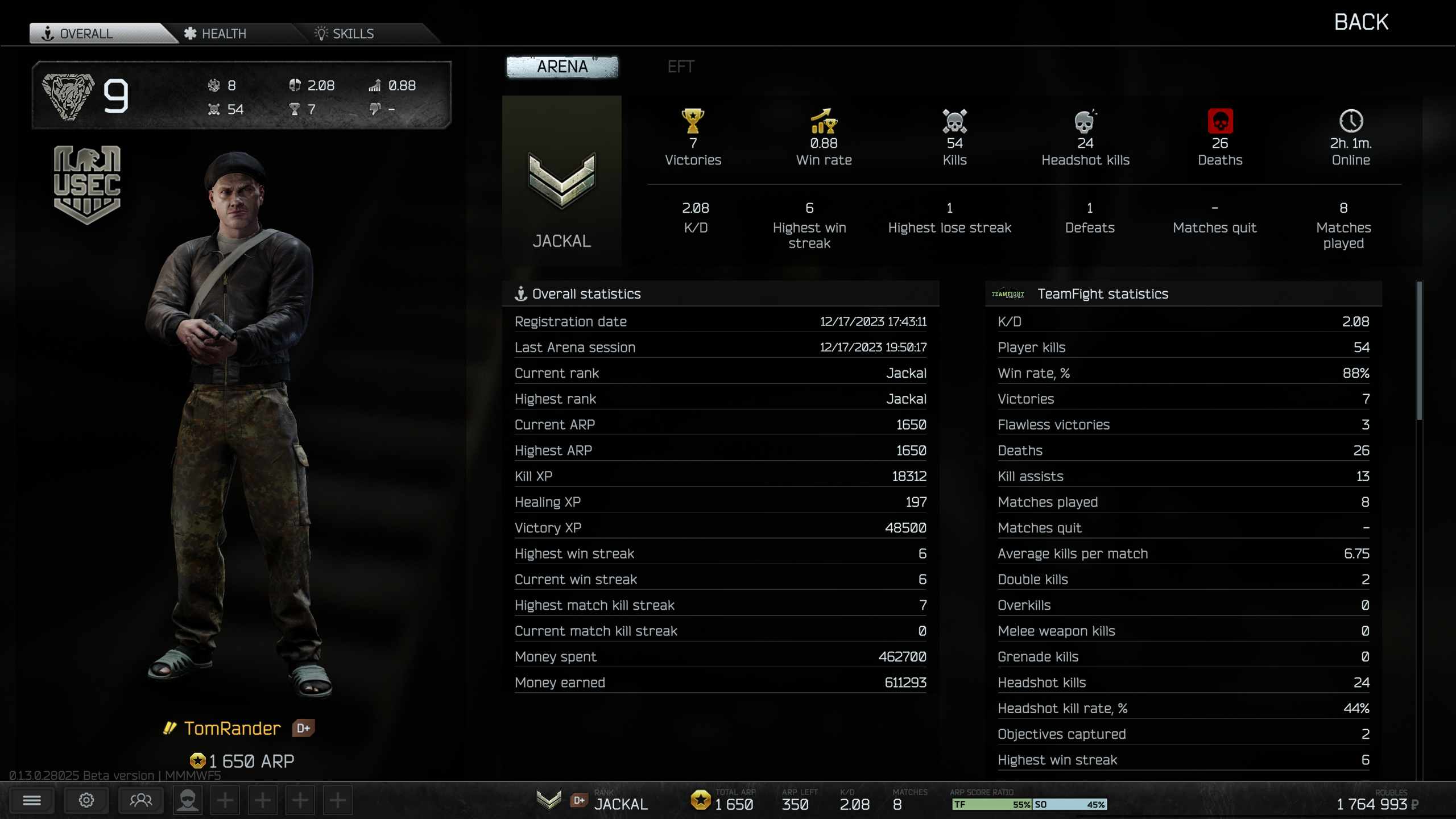Click the Average kills per match row
Image resolution: width=1456 pixels, height=819 pixels.
1184,553
